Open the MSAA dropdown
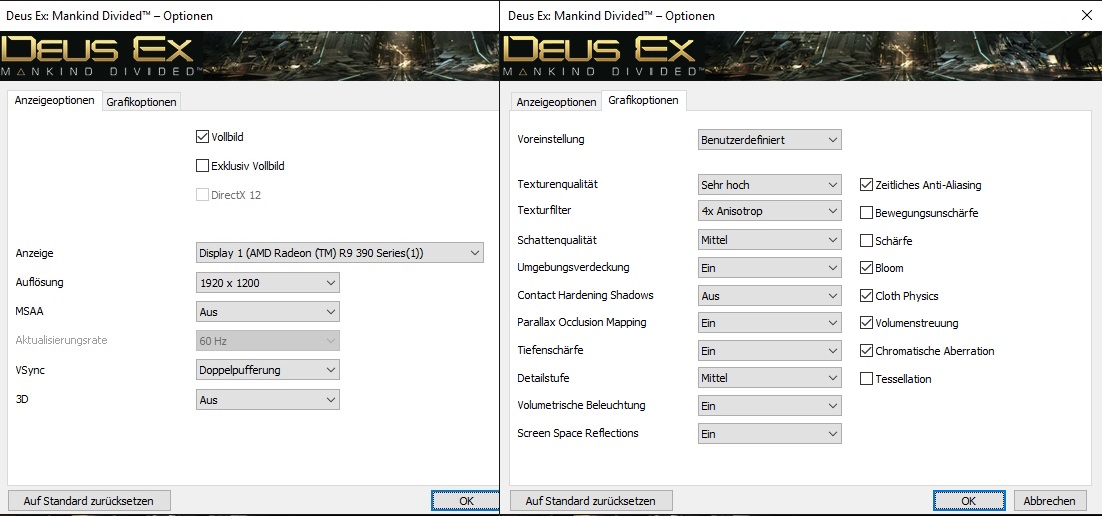 [267, 312]
